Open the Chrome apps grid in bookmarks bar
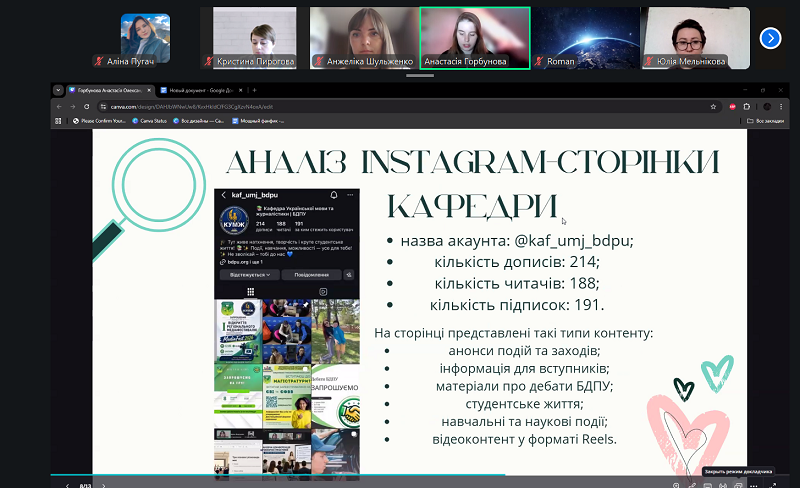The height and width of the screenshot is (488, 800). tap(58, 121)
